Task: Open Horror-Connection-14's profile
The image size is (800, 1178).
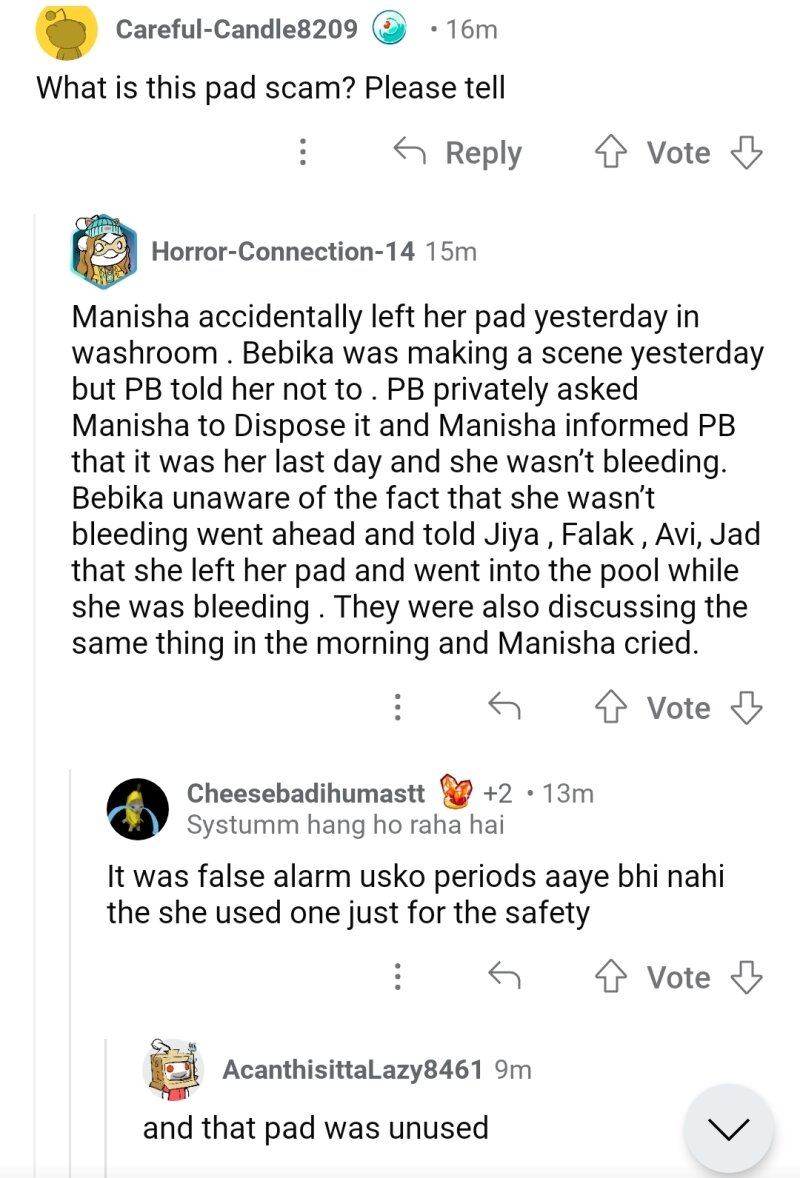Action: pyautogui.click(x=282, y=251)
